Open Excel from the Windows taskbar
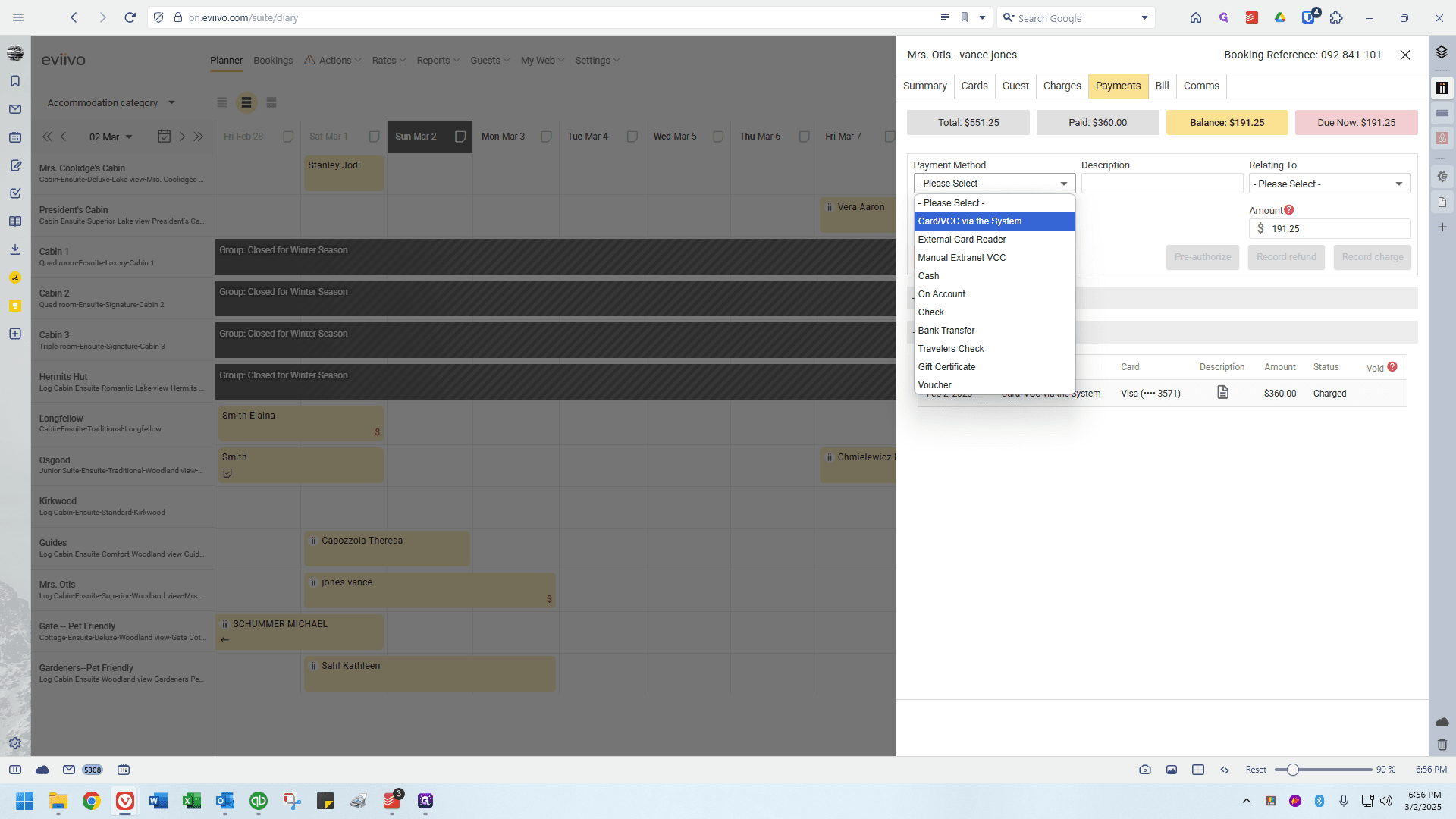Screen dimensions: 1456x819 [192, 801]
